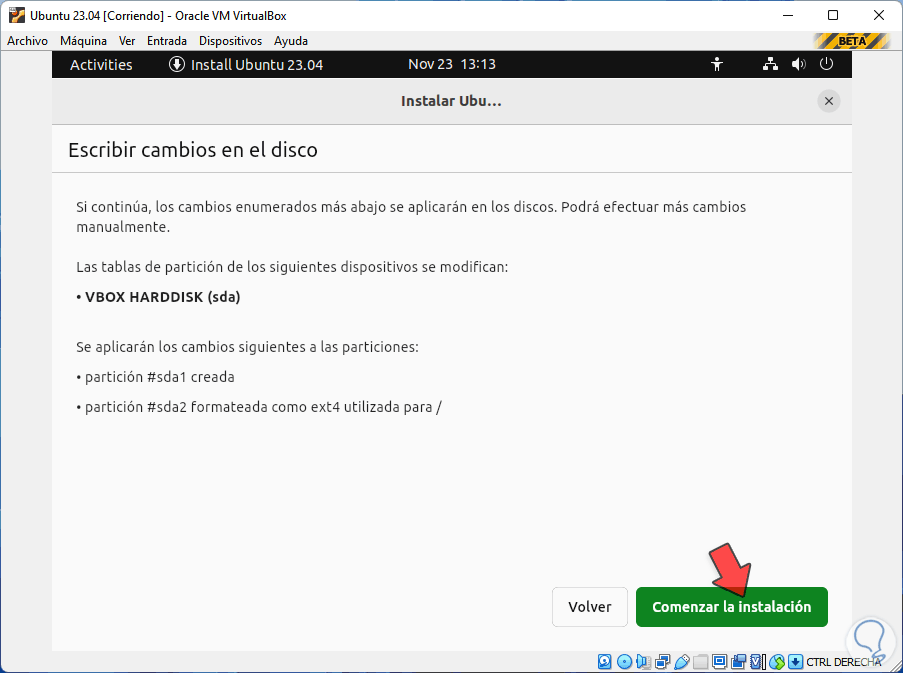Screen dimensions: 903x673
Task: Open the Entrada menu
Action: coord(167,41)
